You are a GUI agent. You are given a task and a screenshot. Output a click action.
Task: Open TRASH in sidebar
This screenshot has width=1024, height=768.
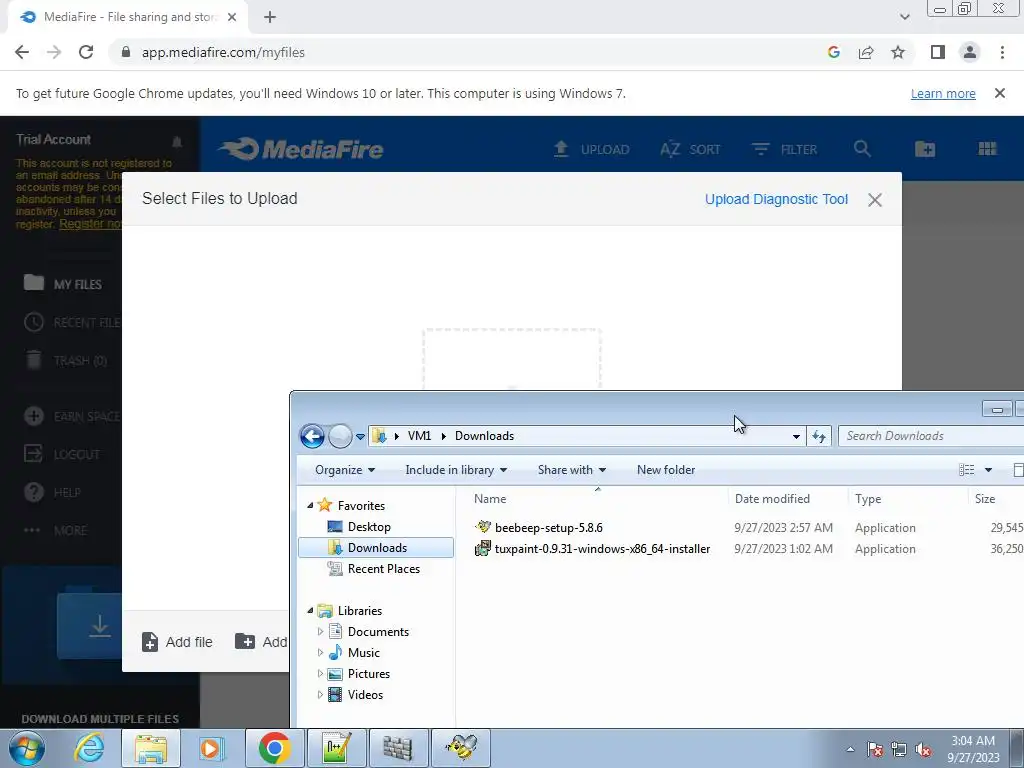[x=65, y=360]
